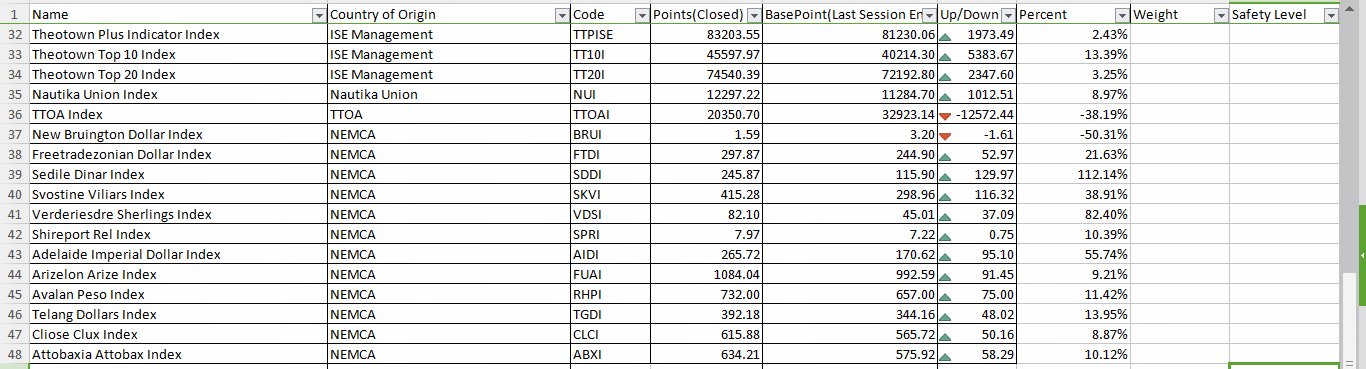Click the green up arrow for Theotown Top 10 Index
This screenshot has height=369, width=1366.
point(945,55)
